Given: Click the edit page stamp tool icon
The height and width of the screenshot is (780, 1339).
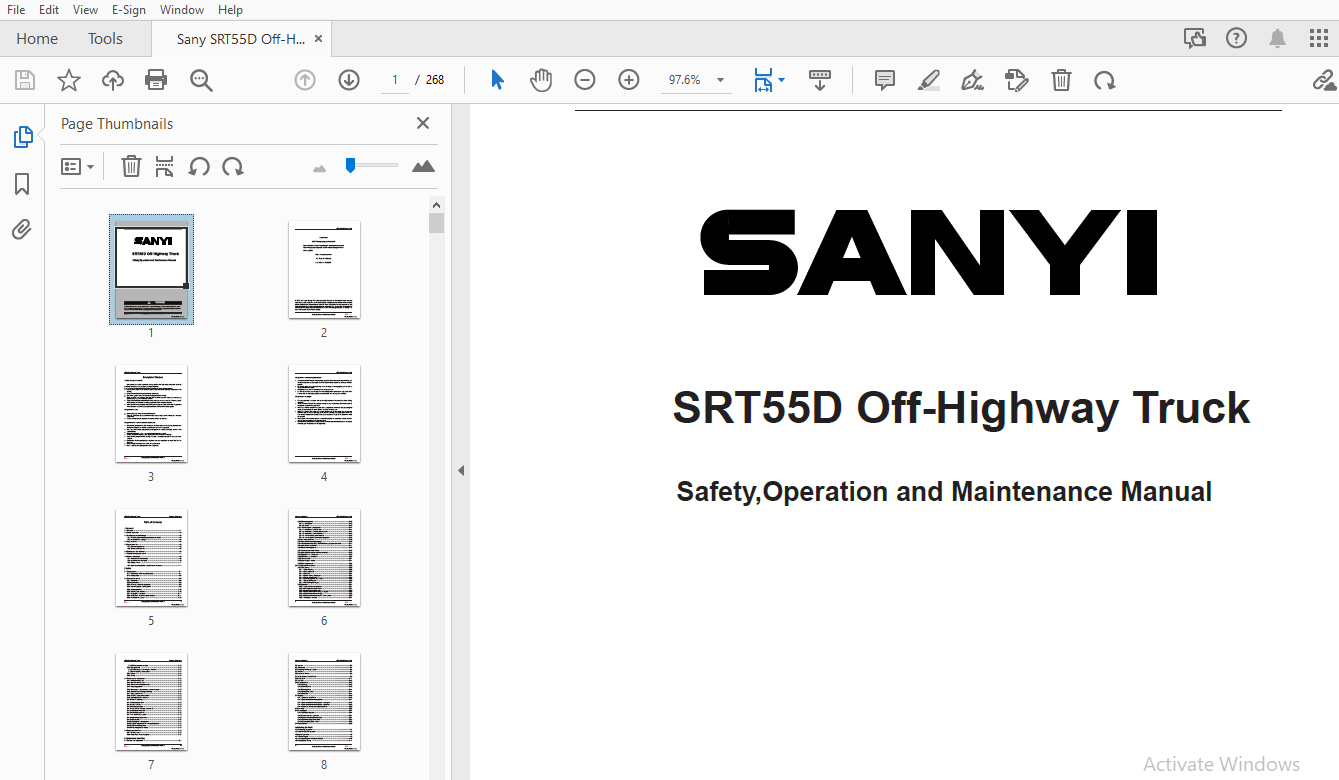Looking at the screenshot, I should (1017, 80).
